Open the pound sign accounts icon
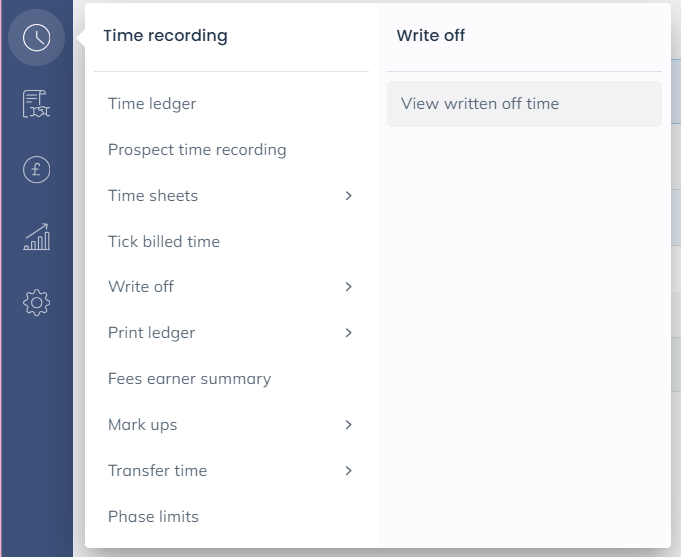681x557 pixels. 36,170
